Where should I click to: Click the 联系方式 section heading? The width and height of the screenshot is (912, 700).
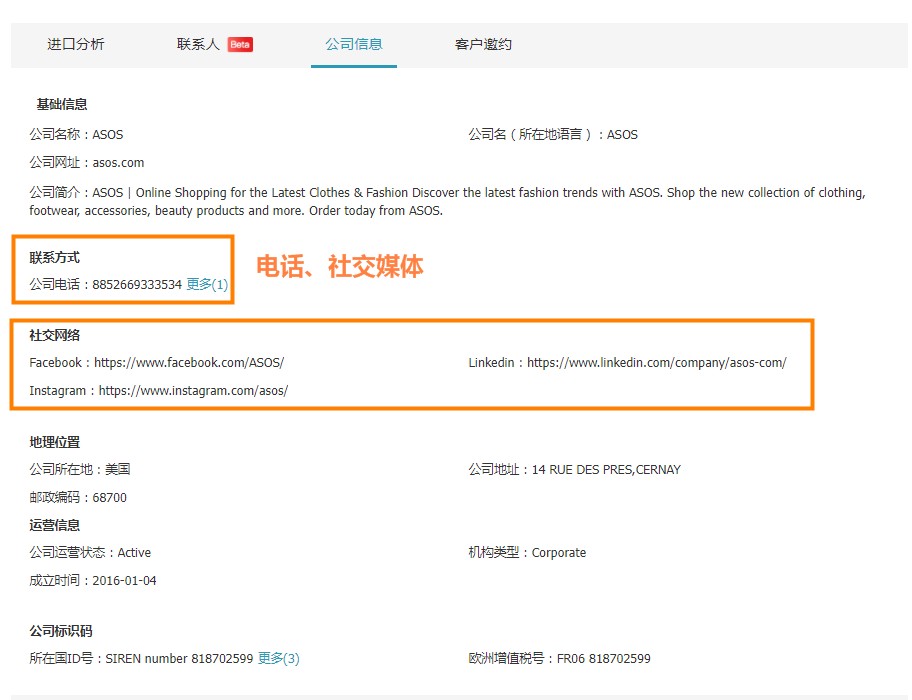coord(55,258)
